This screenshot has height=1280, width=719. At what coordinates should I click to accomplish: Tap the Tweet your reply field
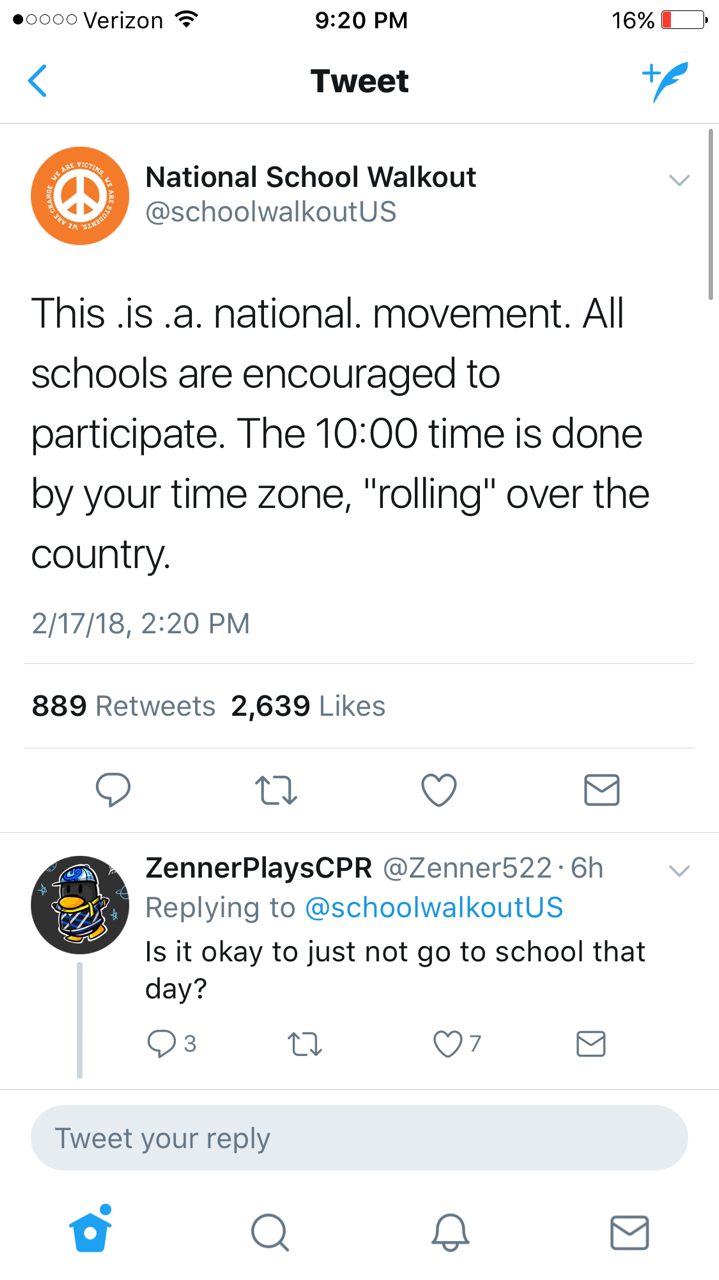click(359, 1138)
